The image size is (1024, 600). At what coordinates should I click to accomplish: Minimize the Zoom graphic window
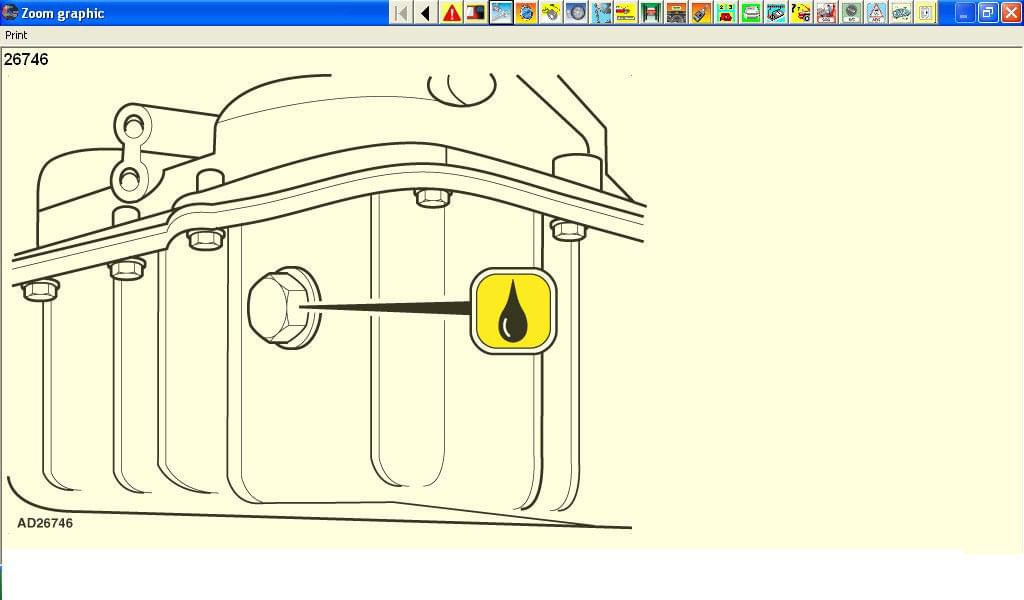point(965,12)
